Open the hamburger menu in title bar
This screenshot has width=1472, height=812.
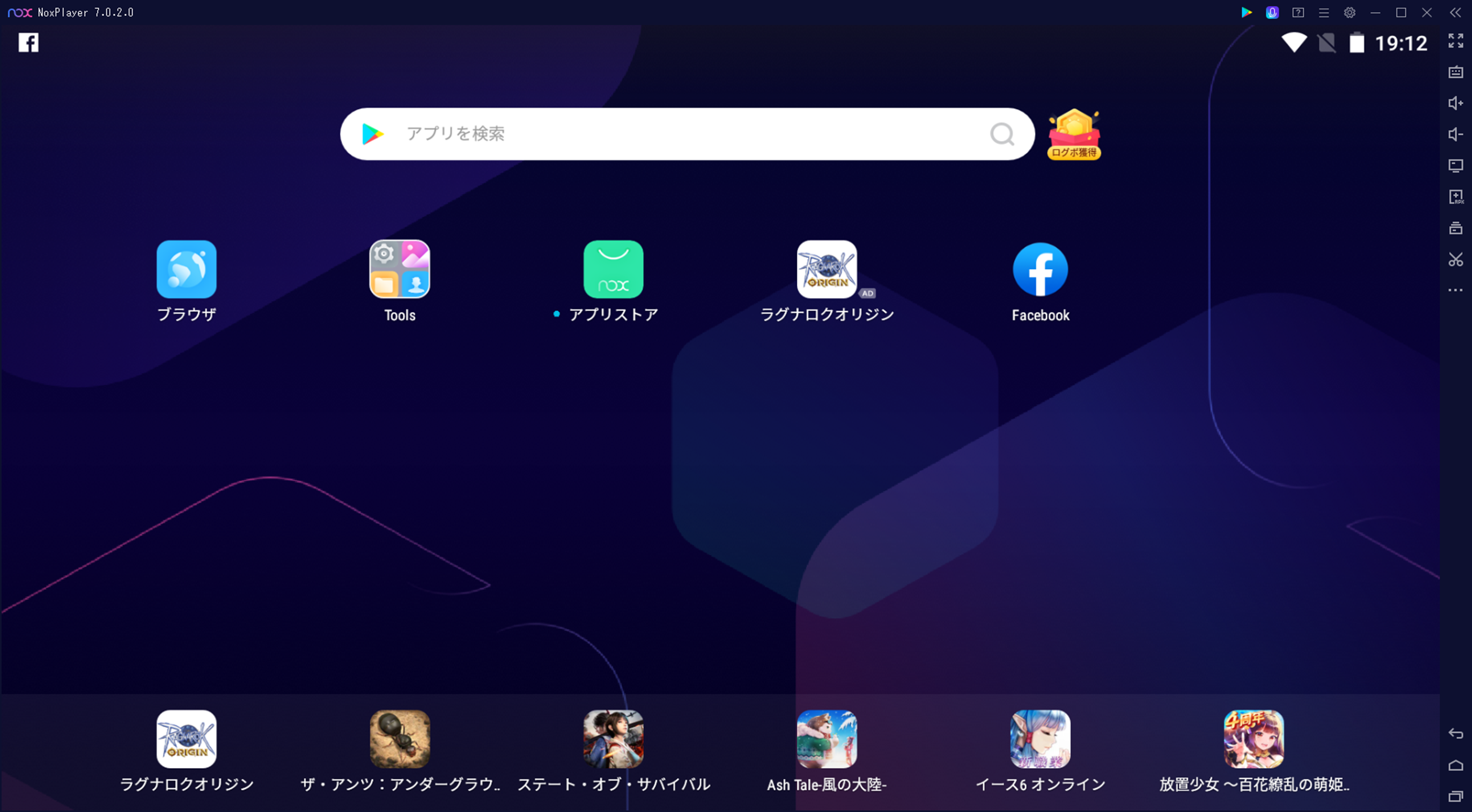pos(1323,12)
